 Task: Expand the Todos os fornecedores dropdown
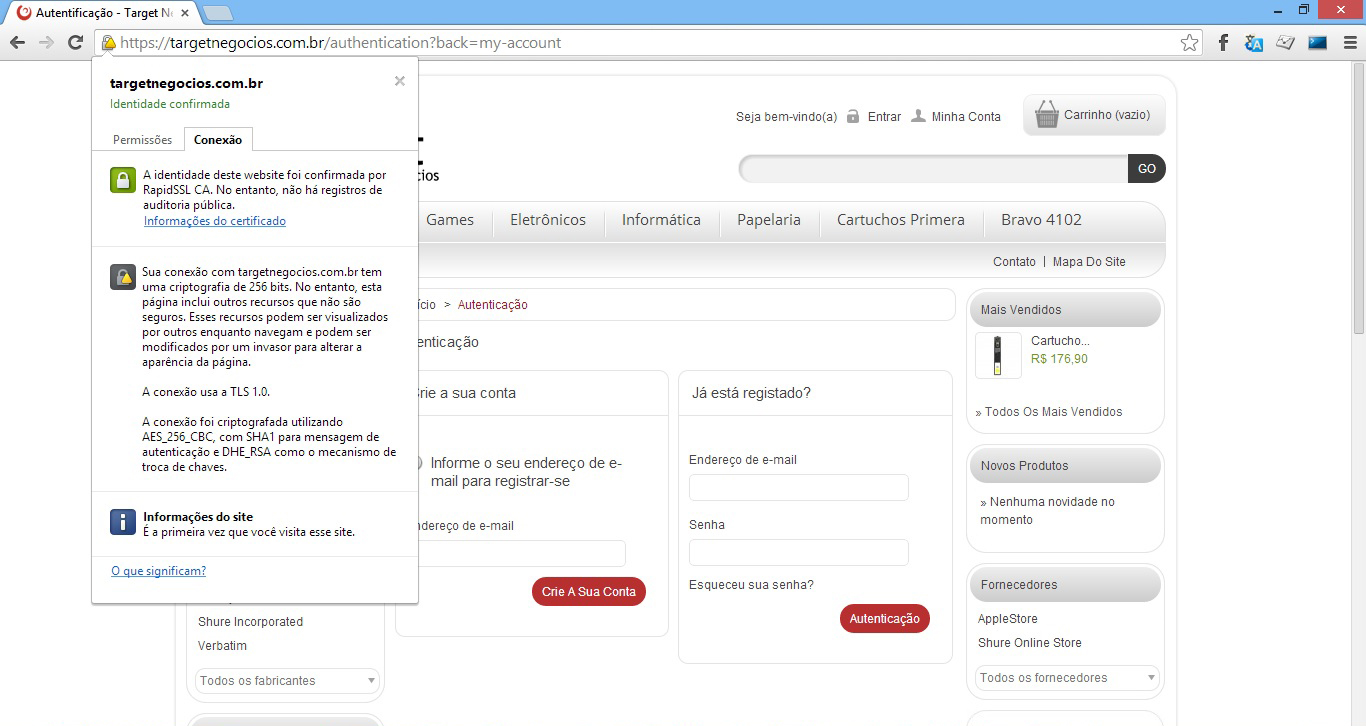[x=1067, y=678]
